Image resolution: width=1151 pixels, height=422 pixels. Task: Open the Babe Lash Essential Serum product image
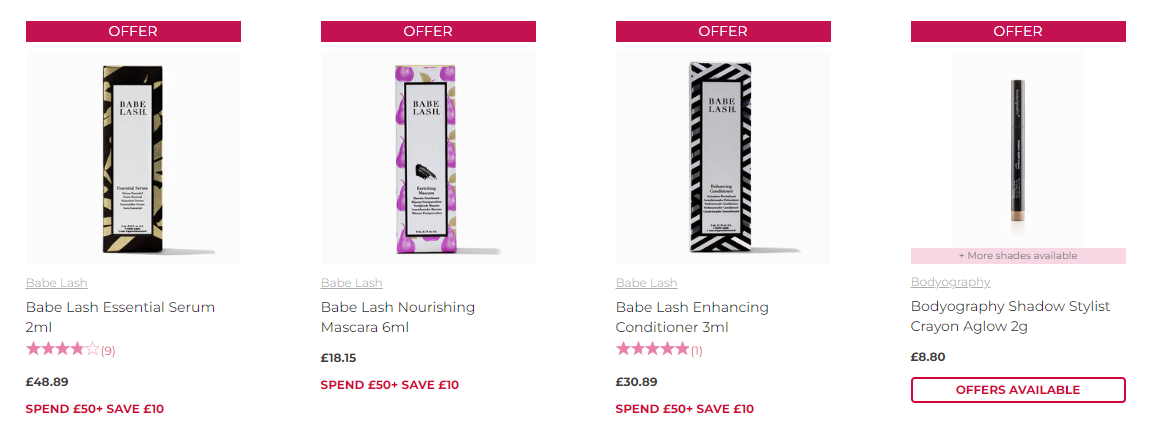coord(133,157)
